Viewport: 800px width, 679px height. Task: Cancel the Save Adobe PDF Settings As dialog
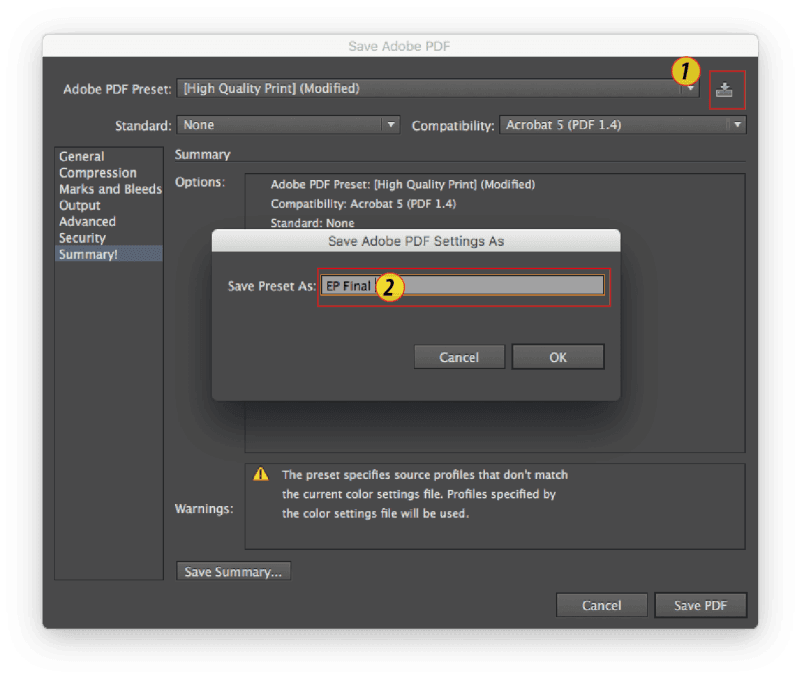[459, 357]
